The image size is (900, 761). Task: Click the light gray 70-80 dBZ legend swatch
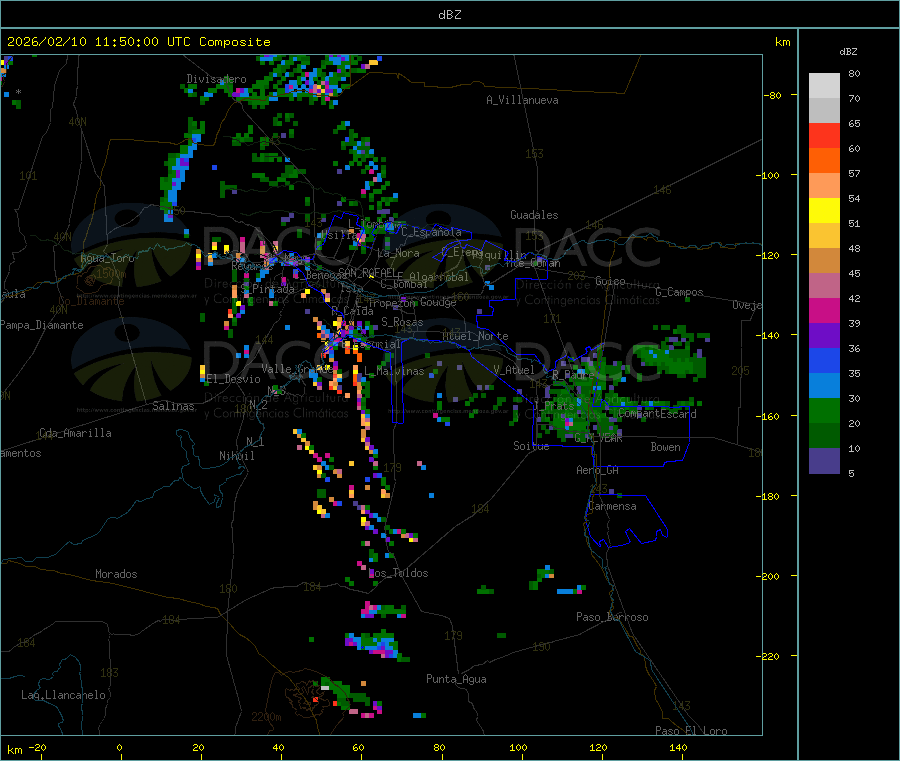pyautogui.click(x=824, y=86)
